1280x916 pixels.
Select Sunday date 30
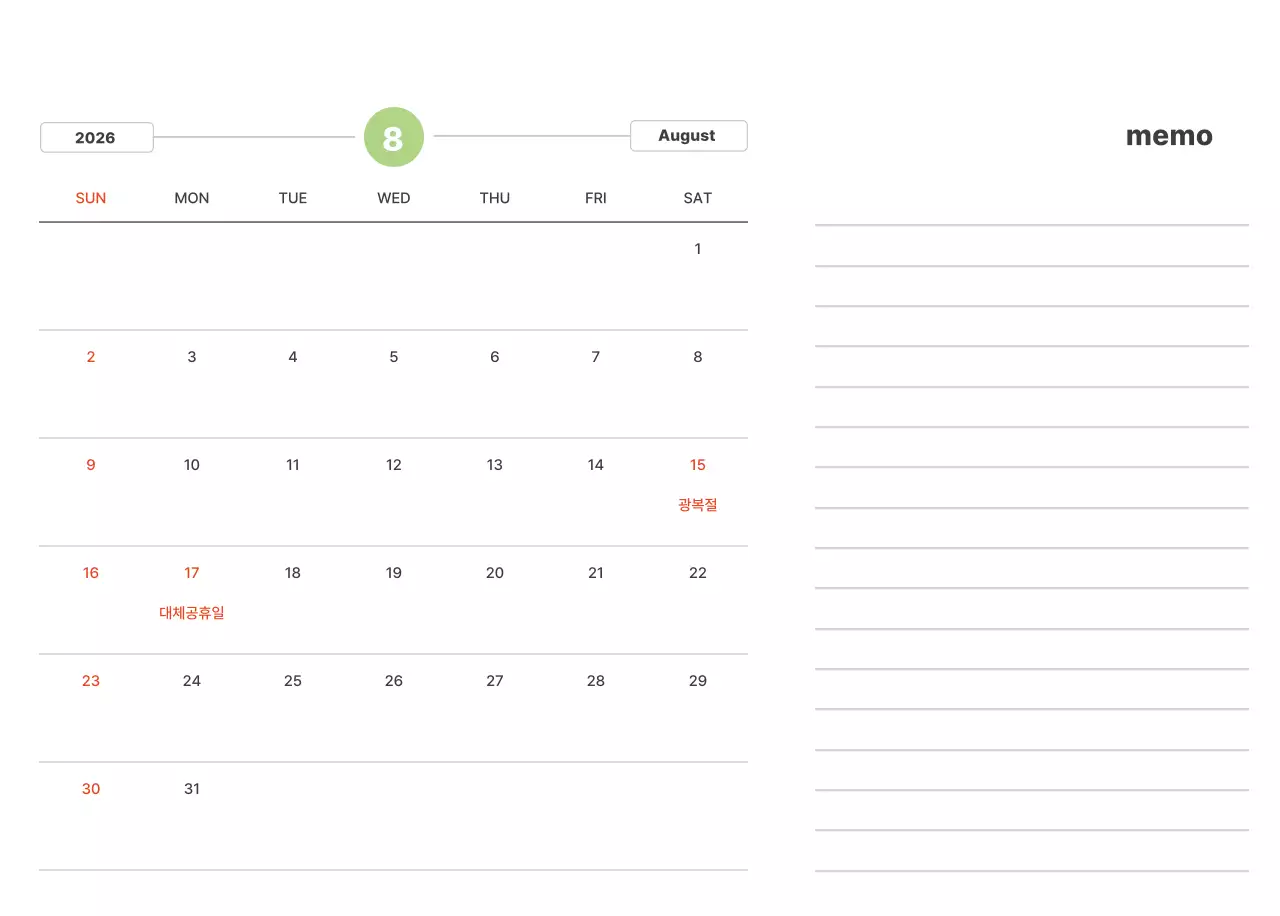[91, 789]
